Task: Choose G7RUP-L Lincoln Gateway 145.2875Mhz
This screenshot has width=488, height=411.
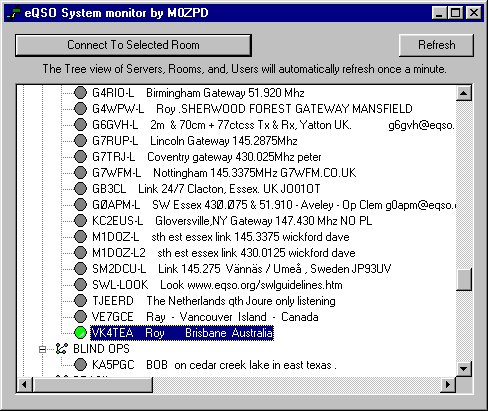Action: [195, 140]
